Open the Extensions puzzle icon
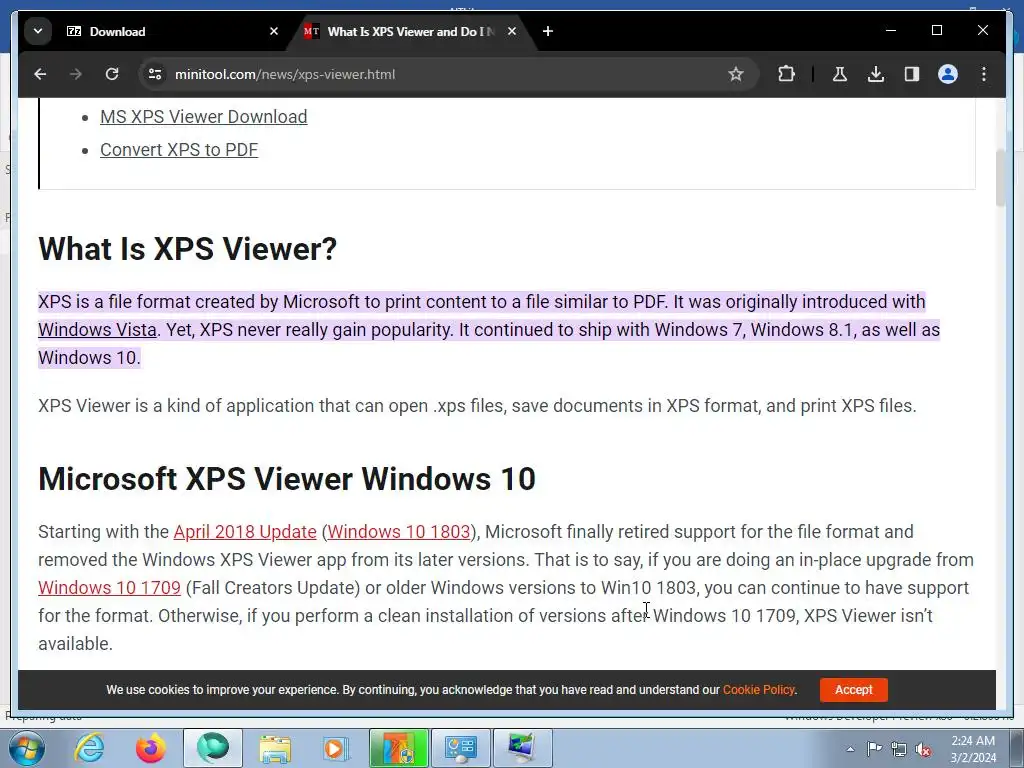 tap(786, 74)
